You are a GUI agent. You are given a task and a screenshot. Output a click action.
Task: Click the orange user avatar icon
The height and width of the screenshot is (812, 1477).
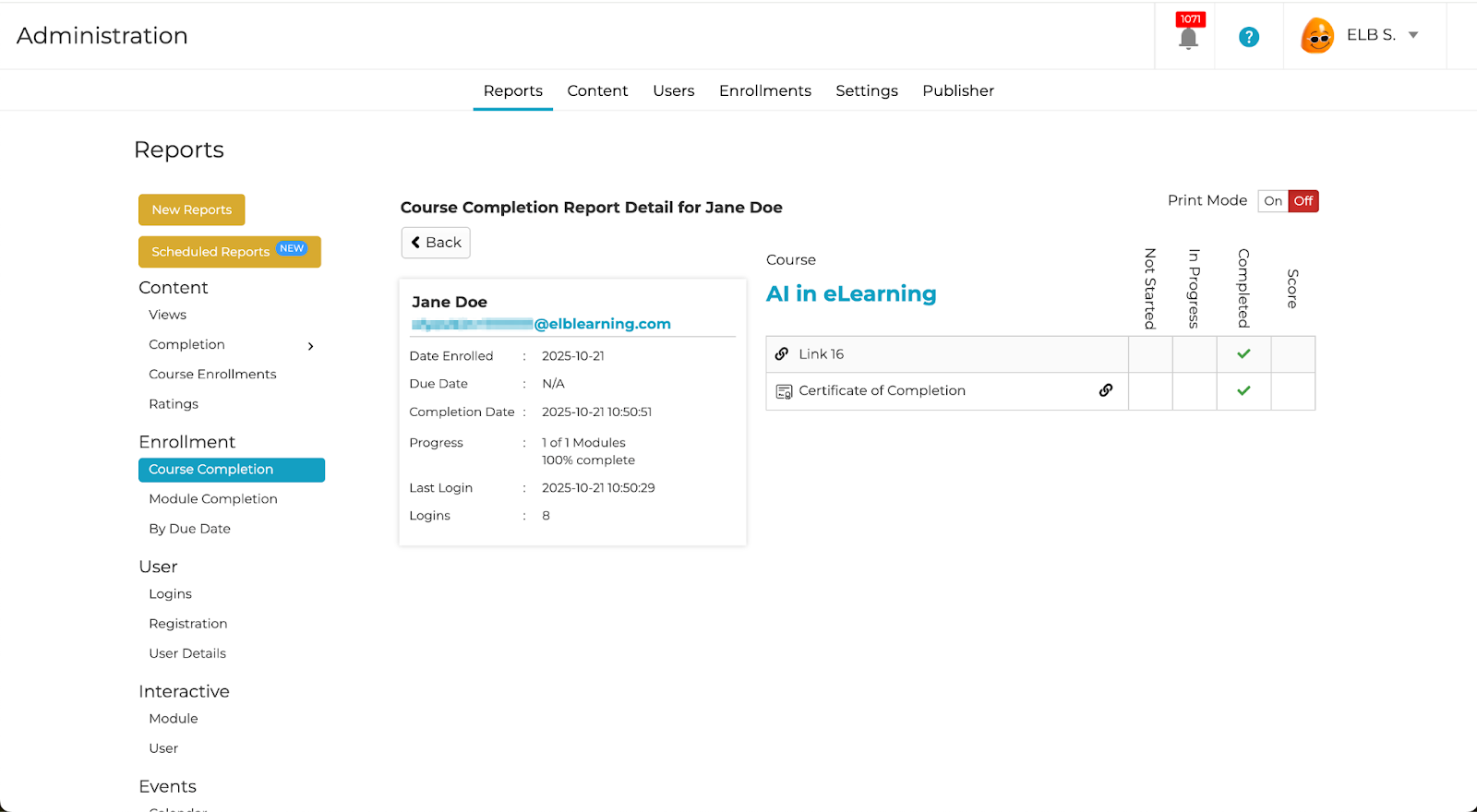(x=1317, y=36)
